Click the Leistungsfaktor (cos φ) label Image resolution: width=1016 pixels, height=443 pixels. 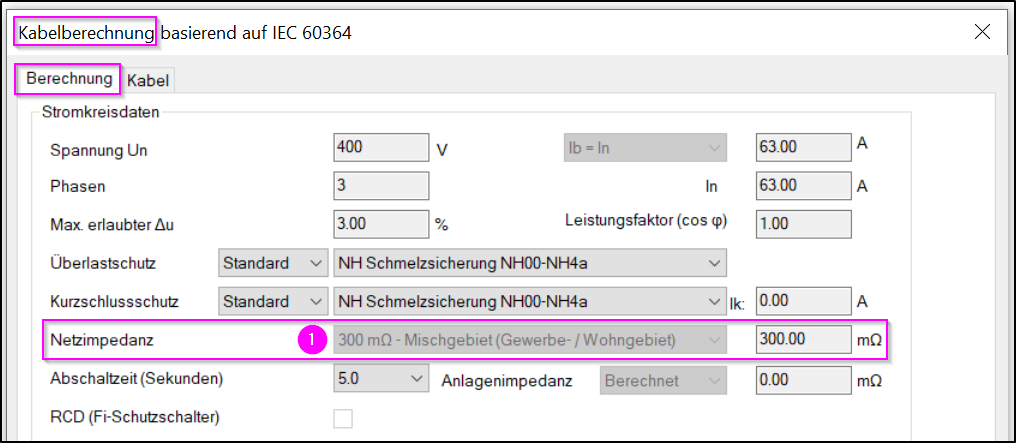646,222
